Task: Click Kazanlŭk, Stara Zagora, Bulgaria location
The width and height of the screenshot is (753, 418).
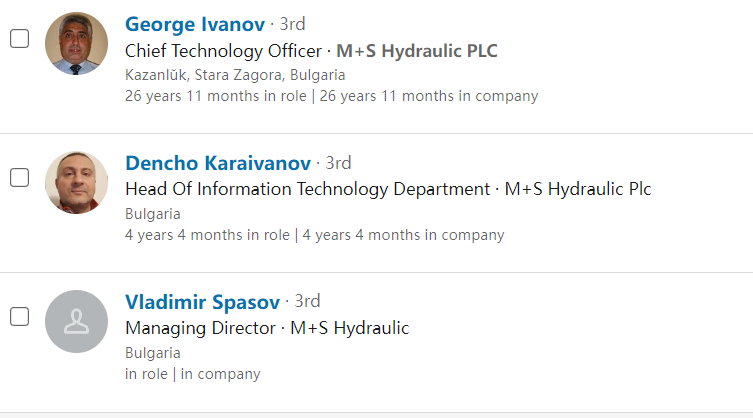Action: 235,75
